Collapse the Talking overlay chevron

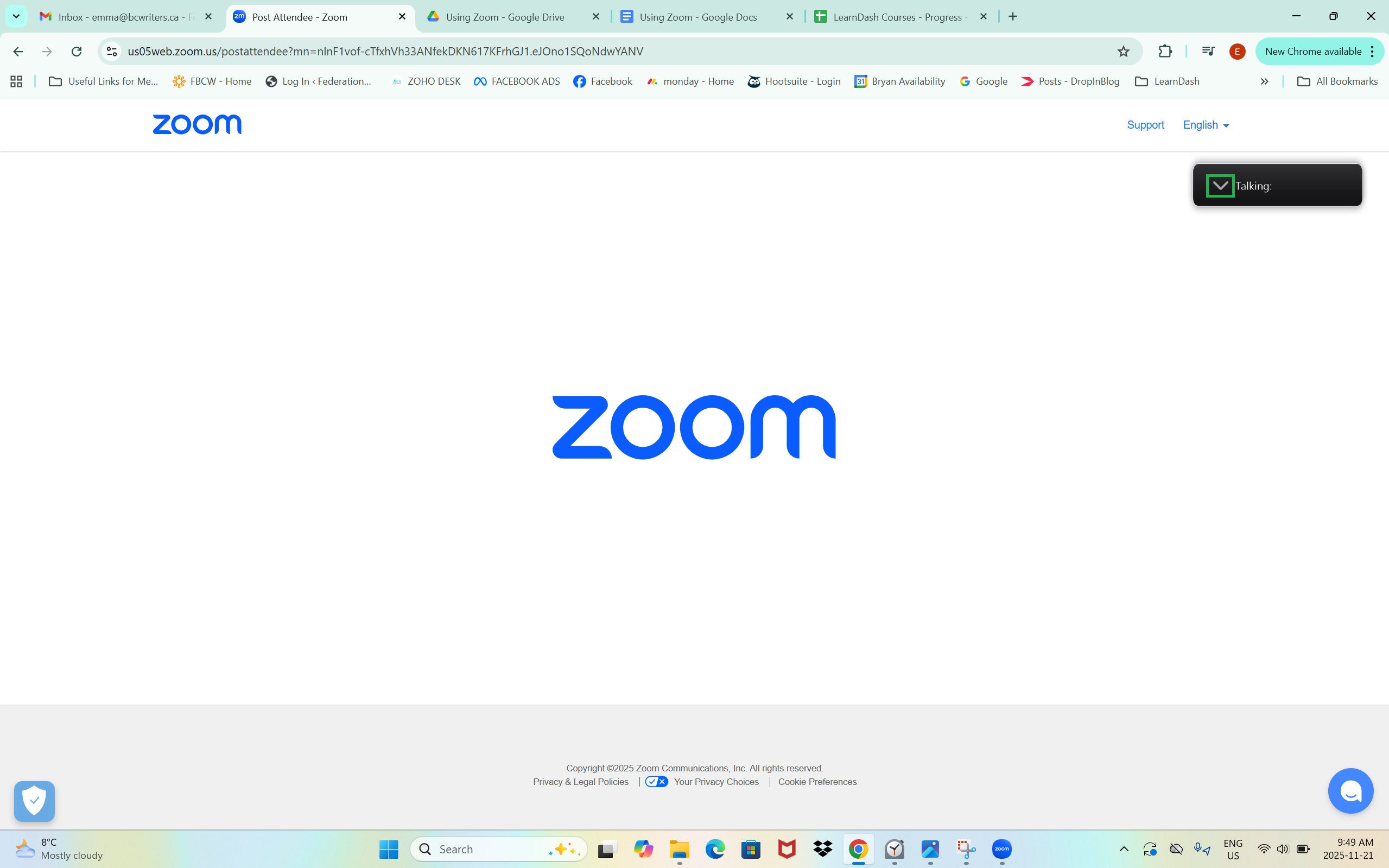(x=1220, y=186)
